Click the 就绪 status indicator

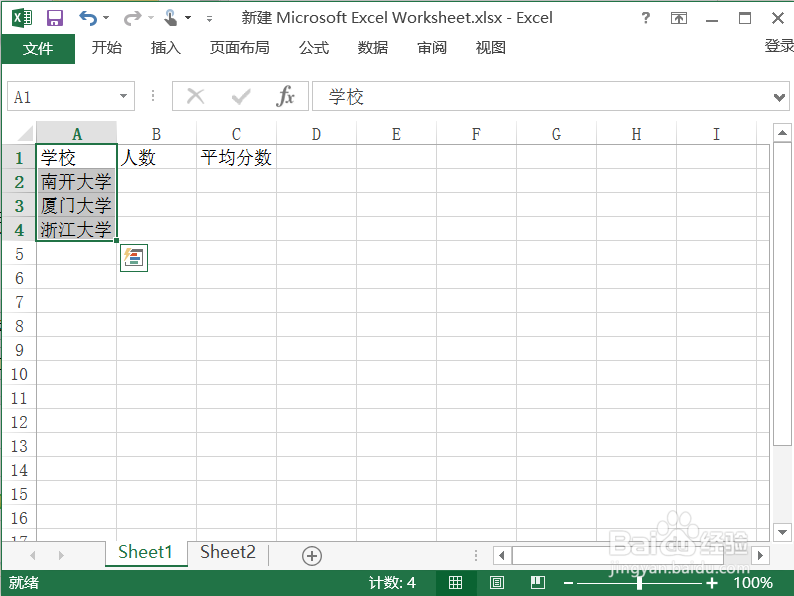point(24,583)
